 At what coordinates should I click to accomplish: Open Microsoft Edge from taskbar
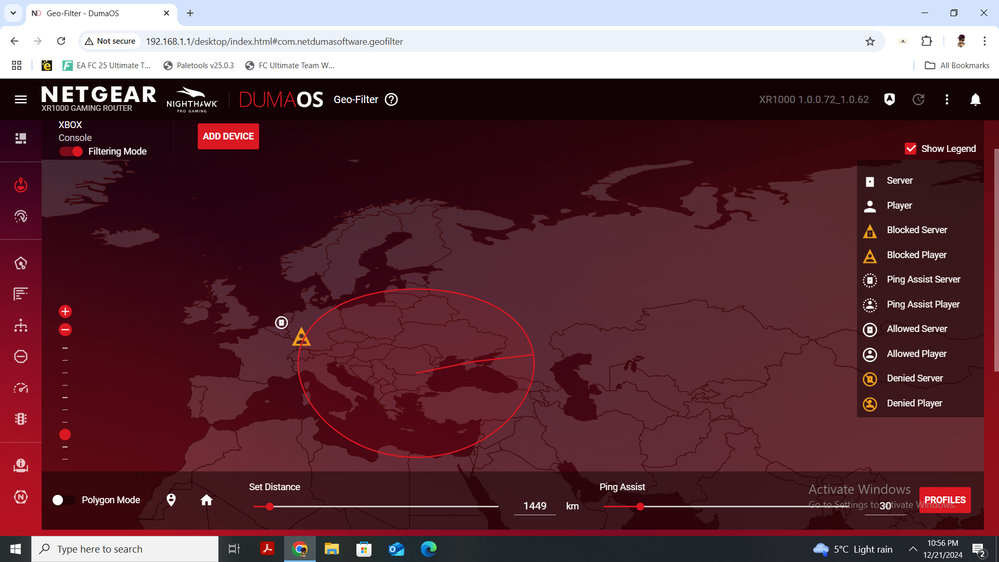(428, 549)
